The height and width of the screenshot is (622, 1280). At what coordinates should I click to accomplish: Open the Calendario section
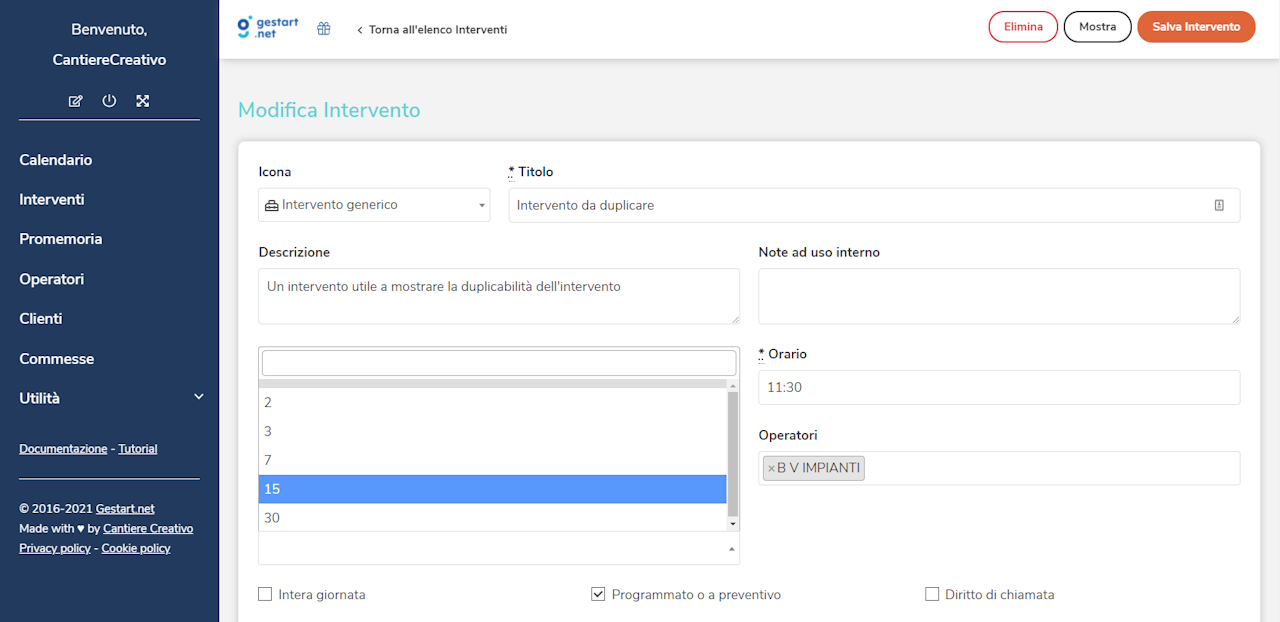point(55,159)
